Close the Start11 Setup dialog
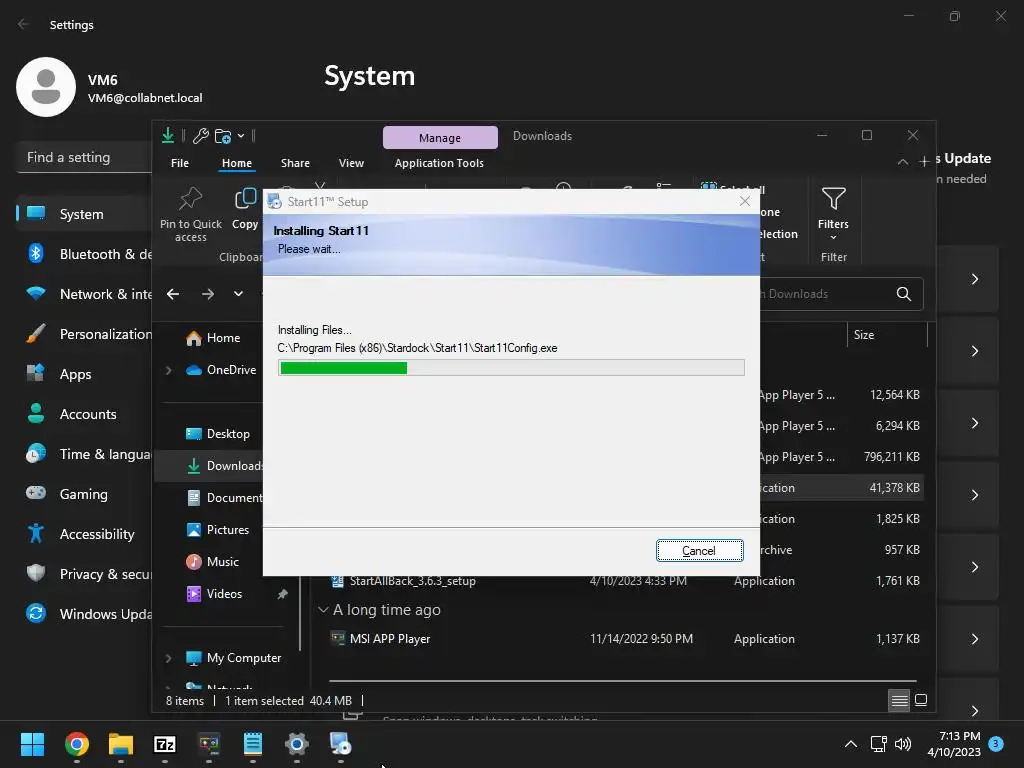 744,201
